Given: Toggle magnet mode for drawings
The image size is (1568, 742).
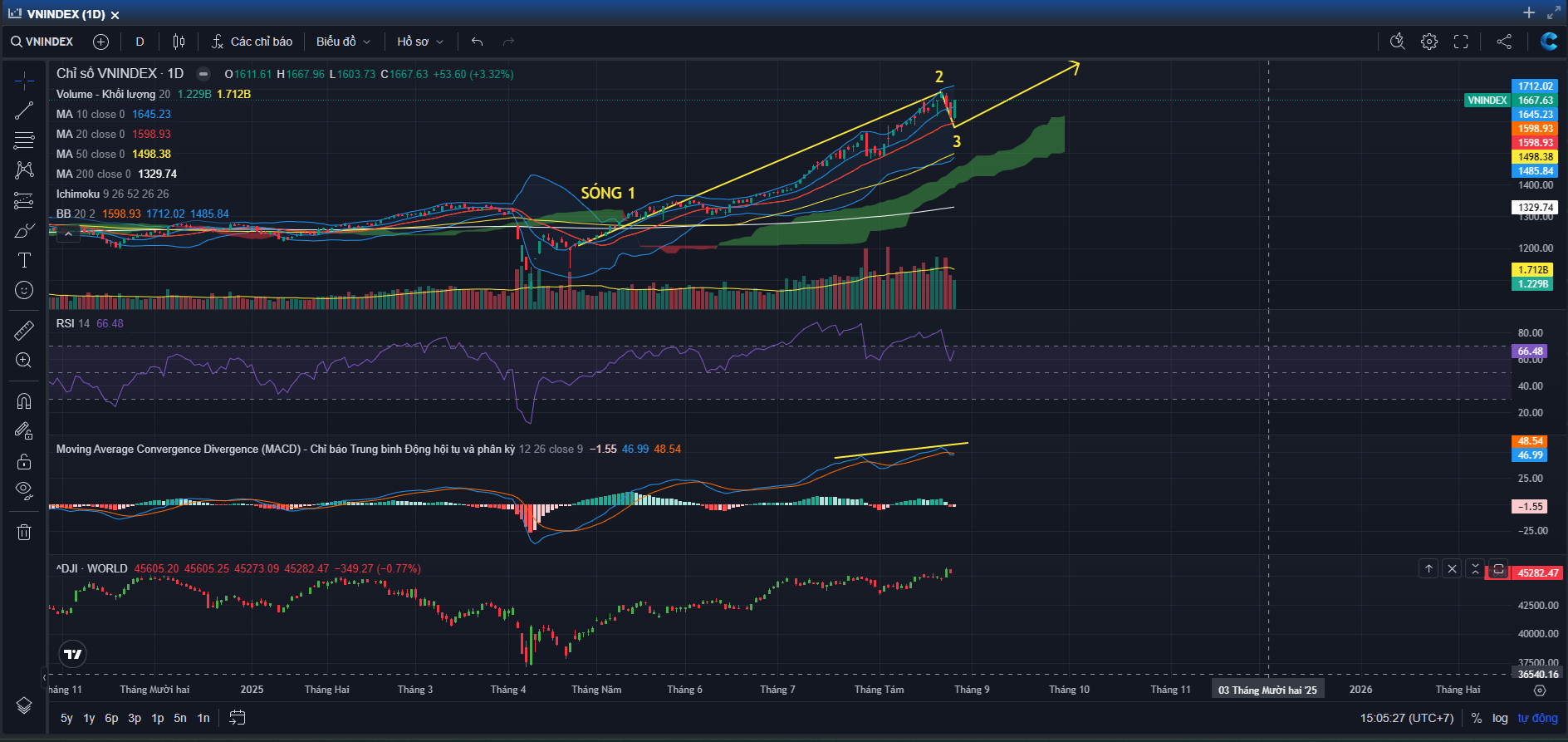Looking at the screenshot, I should 24,401.
